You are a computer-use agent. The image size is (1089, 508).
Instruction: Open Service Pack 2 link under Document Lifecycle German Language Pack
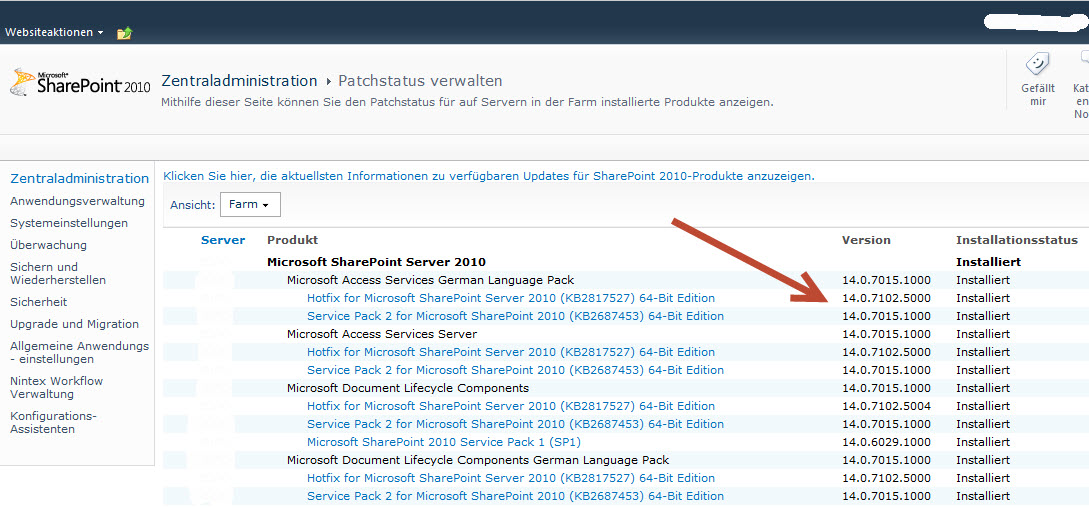[515, 497]
